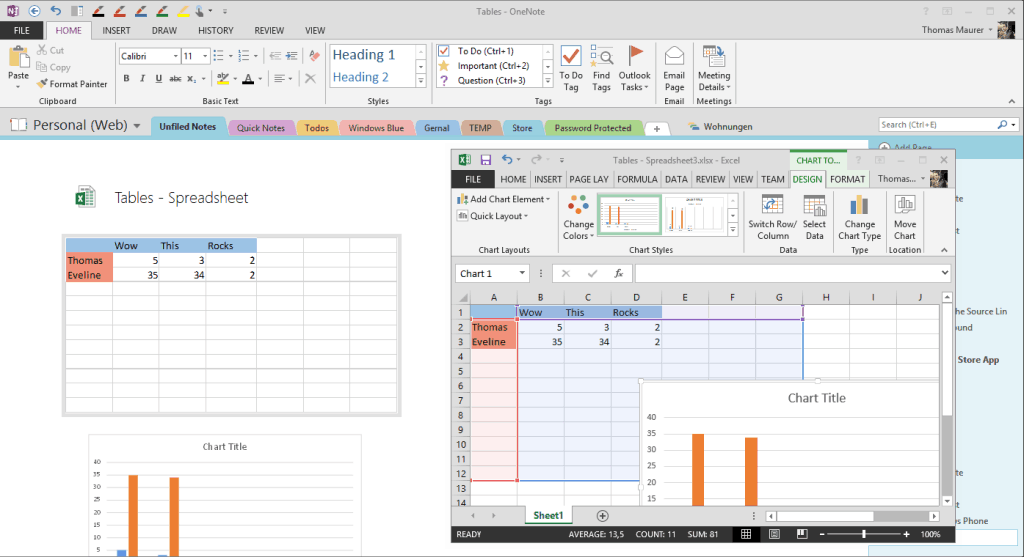Screen dimensions: 1024x557
Task: Click the OneNote undo icon
Action: click(56, 11)
